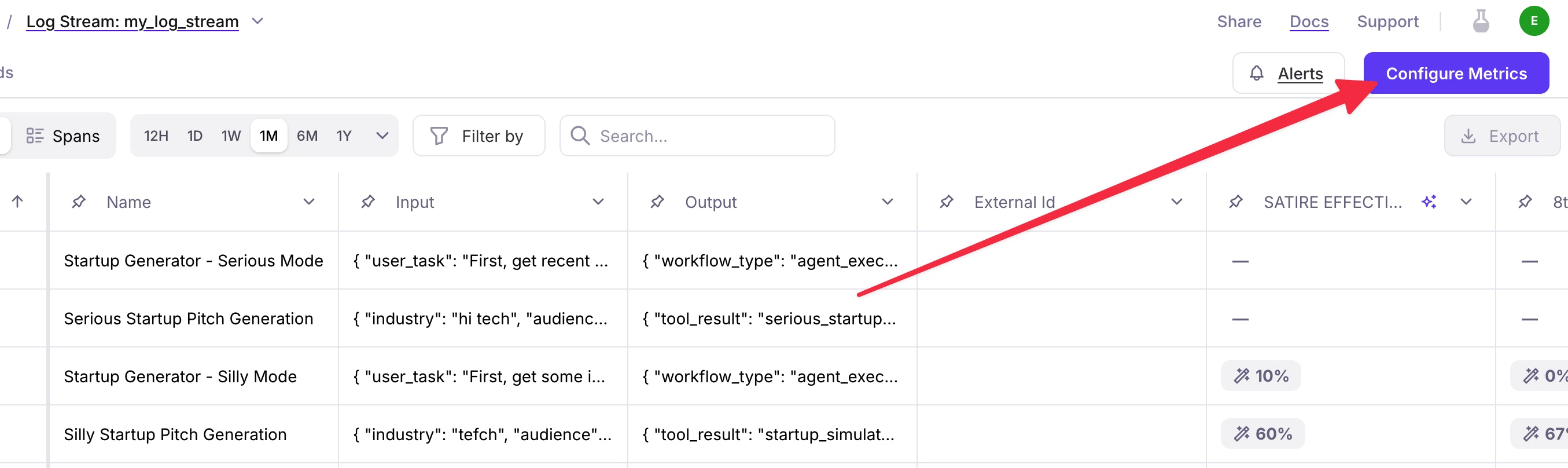Open the Docs link

point(1309,21)
